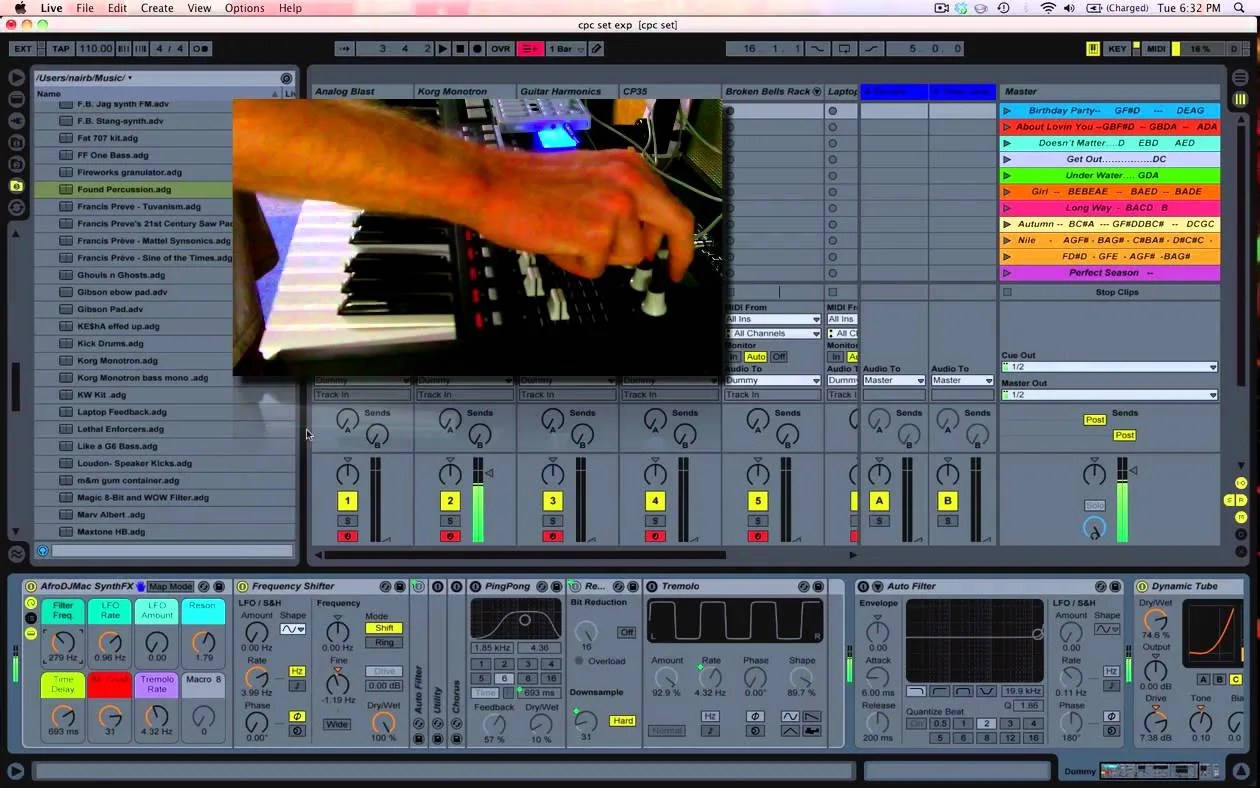Open the Options menu
This screenshot has width=1260, height=788.
pos(245,8)
